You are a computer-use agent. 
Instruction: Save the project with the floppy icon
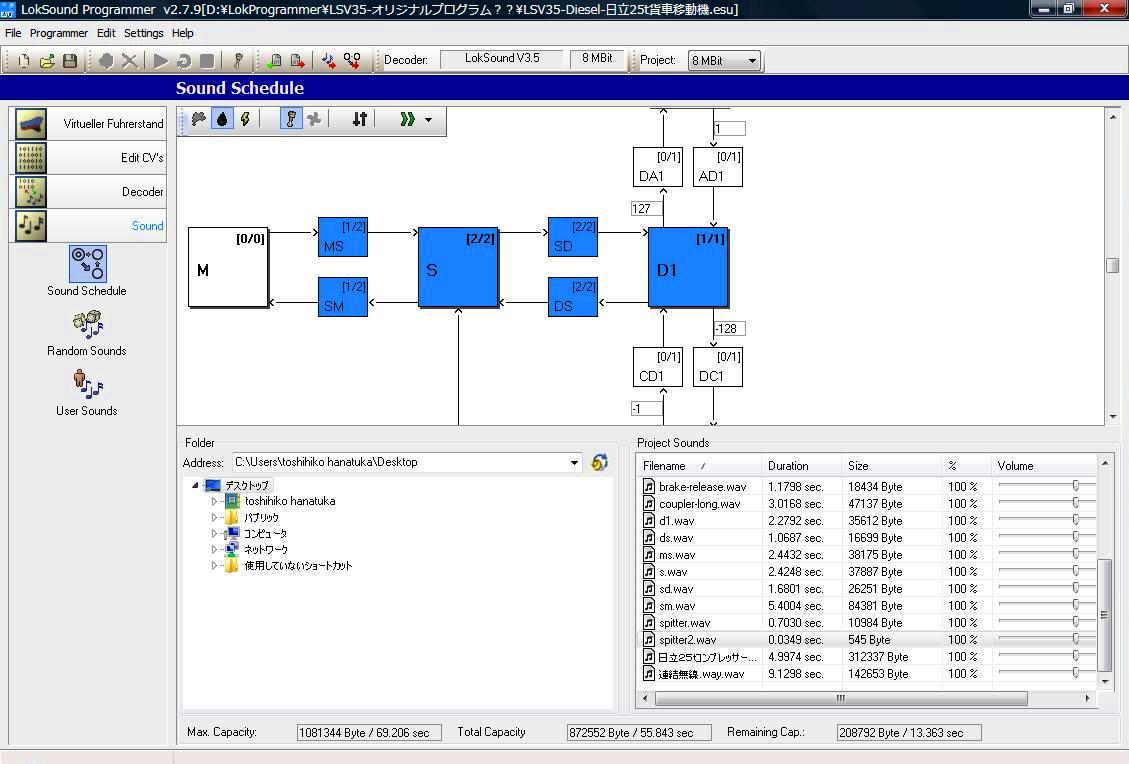coord(70,60)
